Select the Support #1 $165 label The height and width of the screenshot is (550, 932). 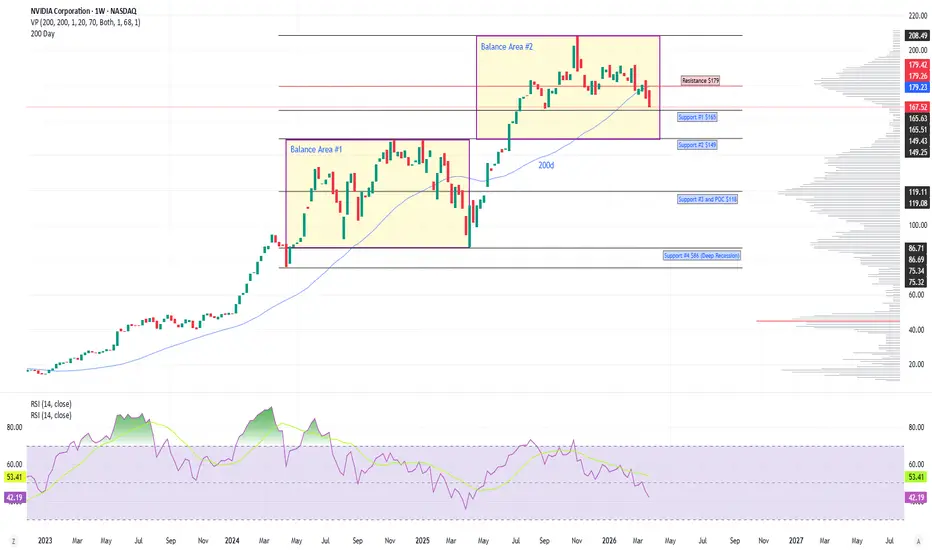[x=697, y=117]
